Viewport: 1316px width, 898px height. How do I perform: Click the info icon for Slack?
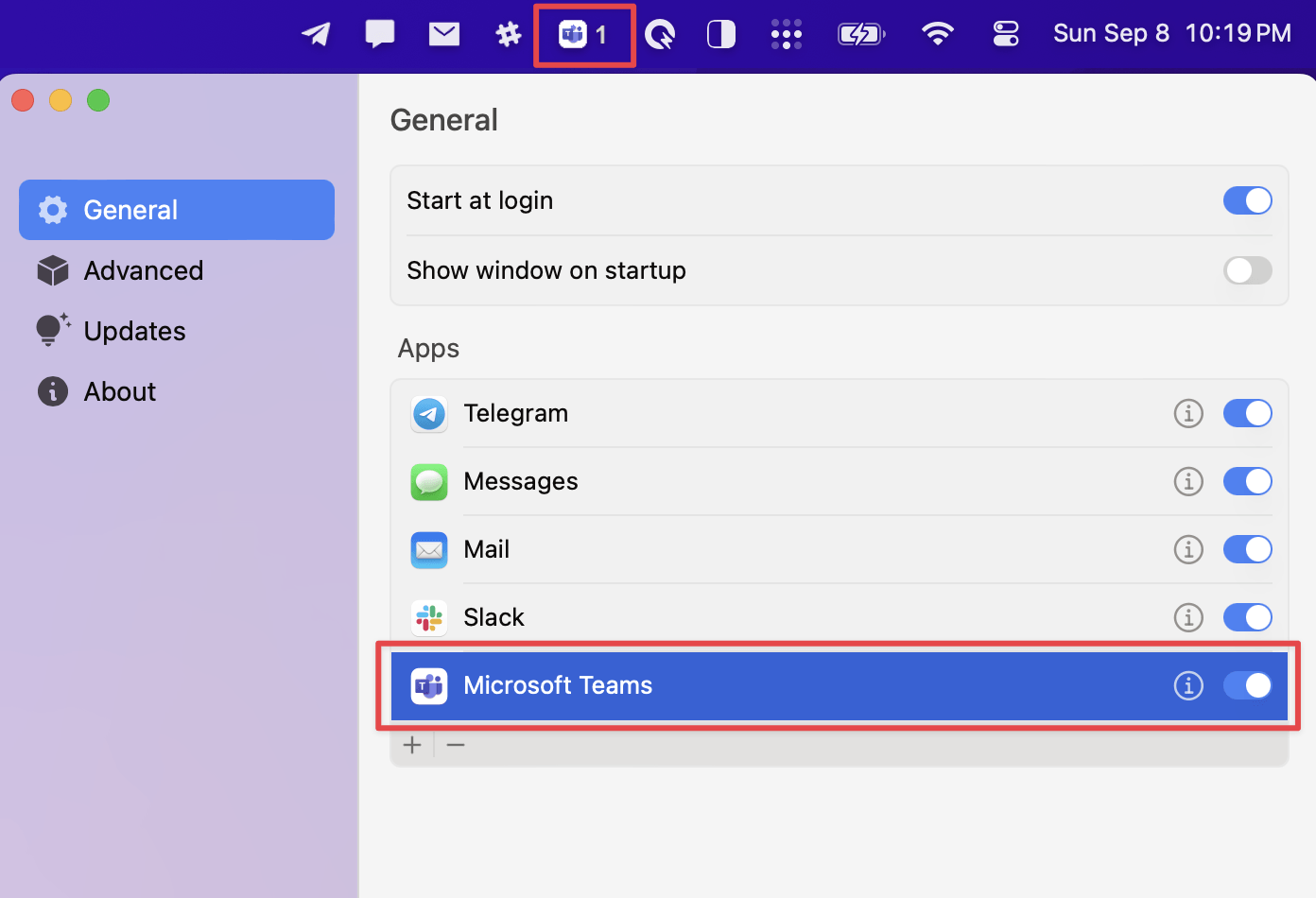(1188, 617)
